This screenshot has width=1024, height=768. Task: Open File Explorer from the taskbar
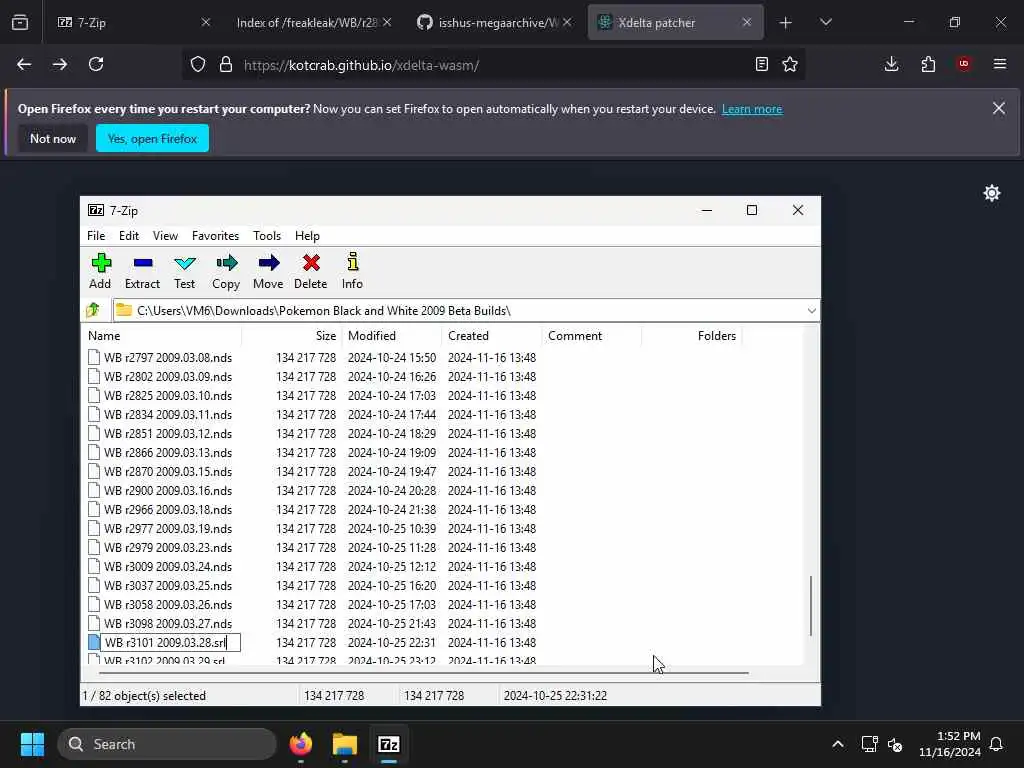(345, 744)
